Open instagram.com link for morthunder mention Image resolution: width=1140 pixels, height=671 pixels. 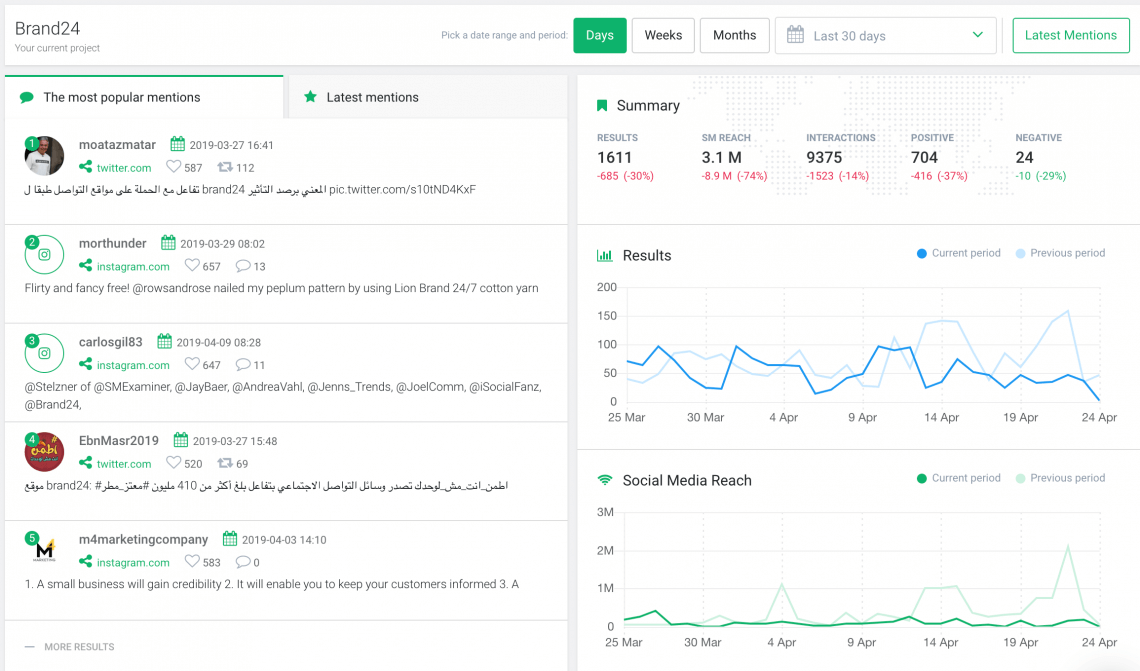point(133,267)
